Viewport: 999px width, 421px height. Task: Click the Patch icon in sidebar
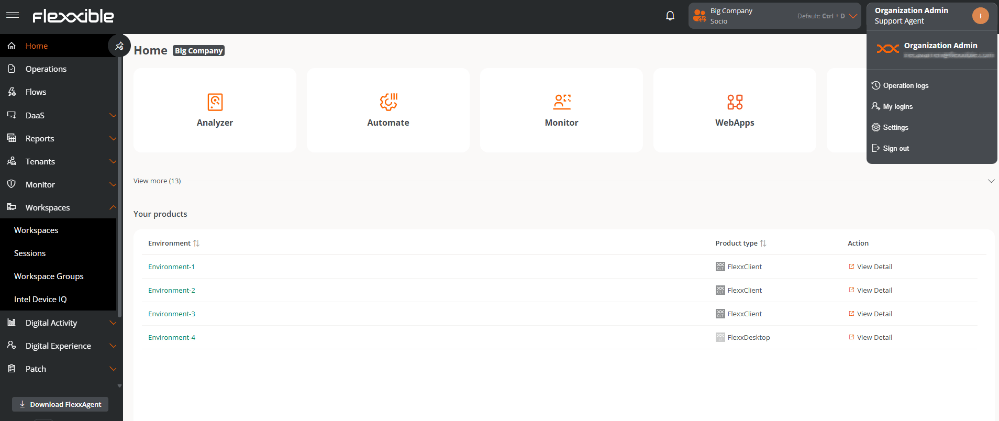point(11,369)
